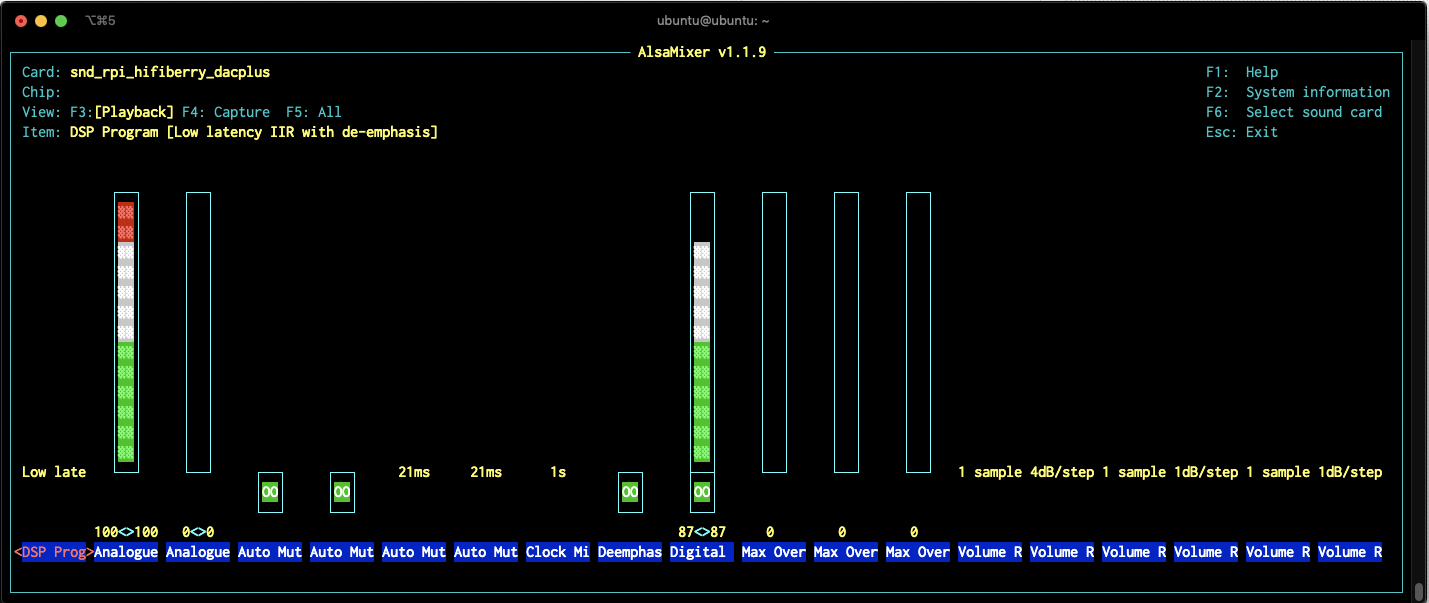Toggle the leftmost Auto Mute OO box
Viewport: 1429px width, 603px height.
(270, 492)
